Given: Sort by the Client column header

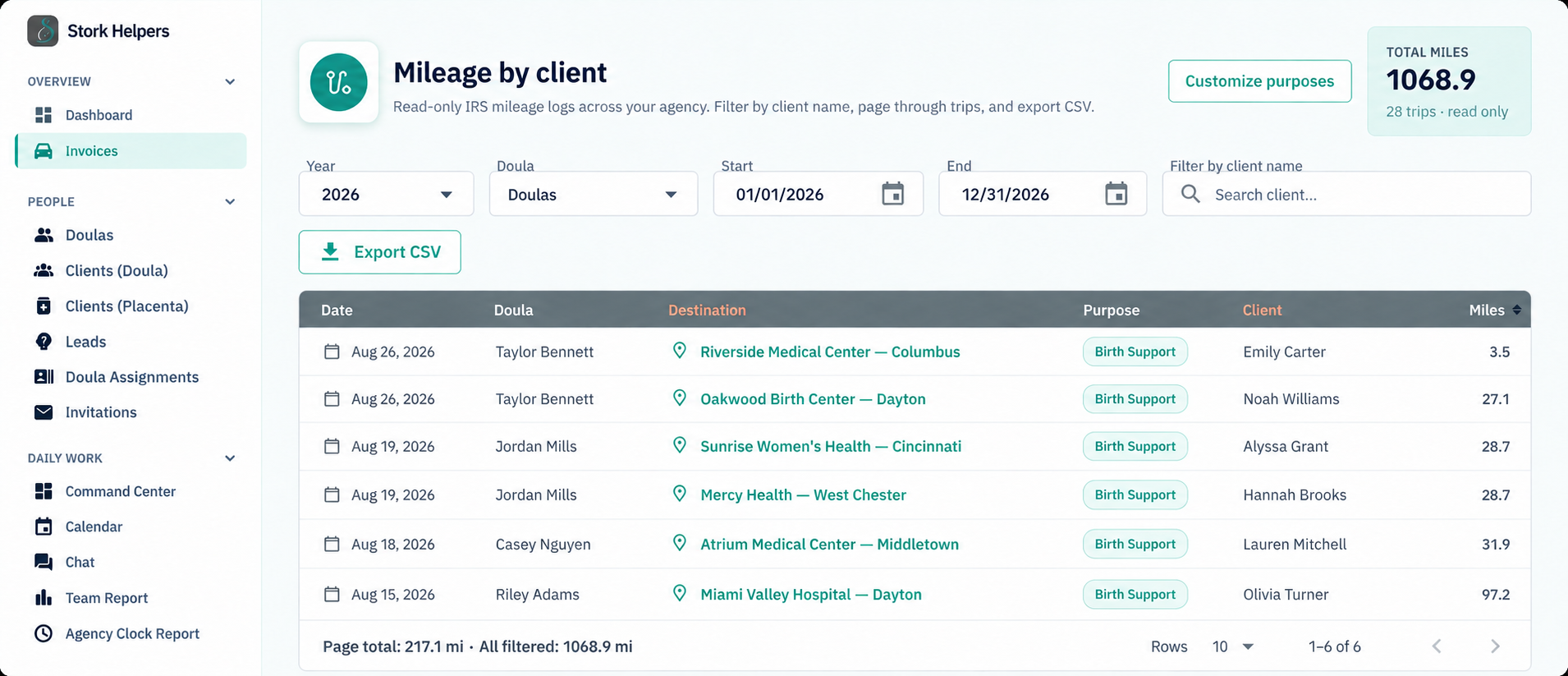Looking at the screenshot, I should click(1262, 310).
